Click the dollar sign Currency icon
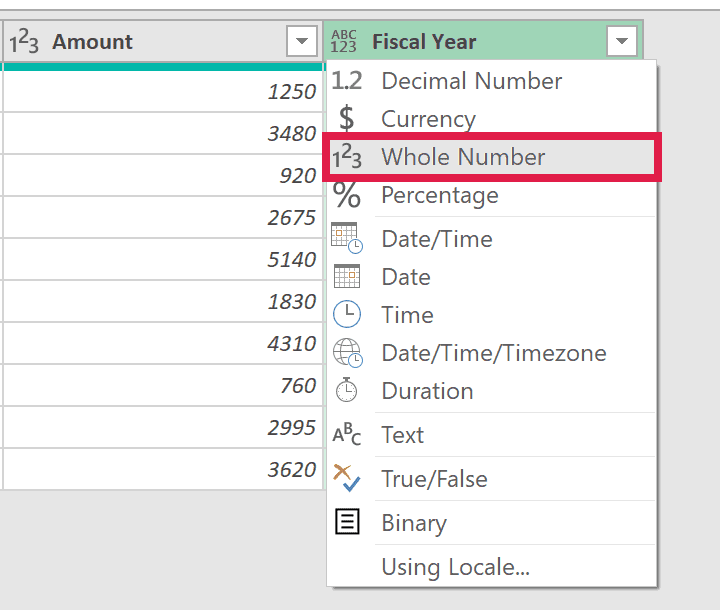This screenshot has width=720, height=610. (x=347, y=119)
